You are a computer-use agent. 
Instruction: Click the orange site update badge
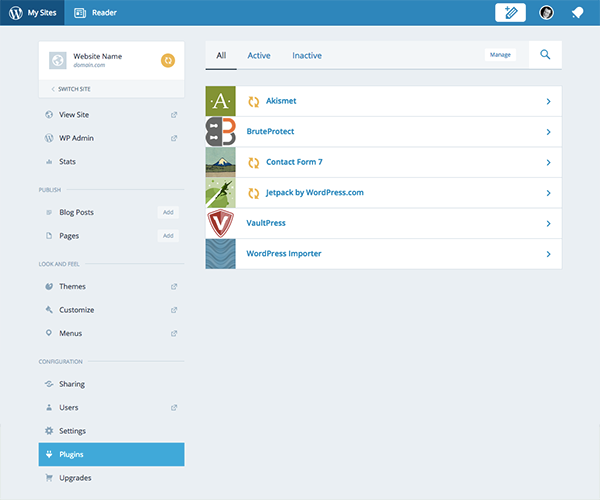tap(168, 61)
